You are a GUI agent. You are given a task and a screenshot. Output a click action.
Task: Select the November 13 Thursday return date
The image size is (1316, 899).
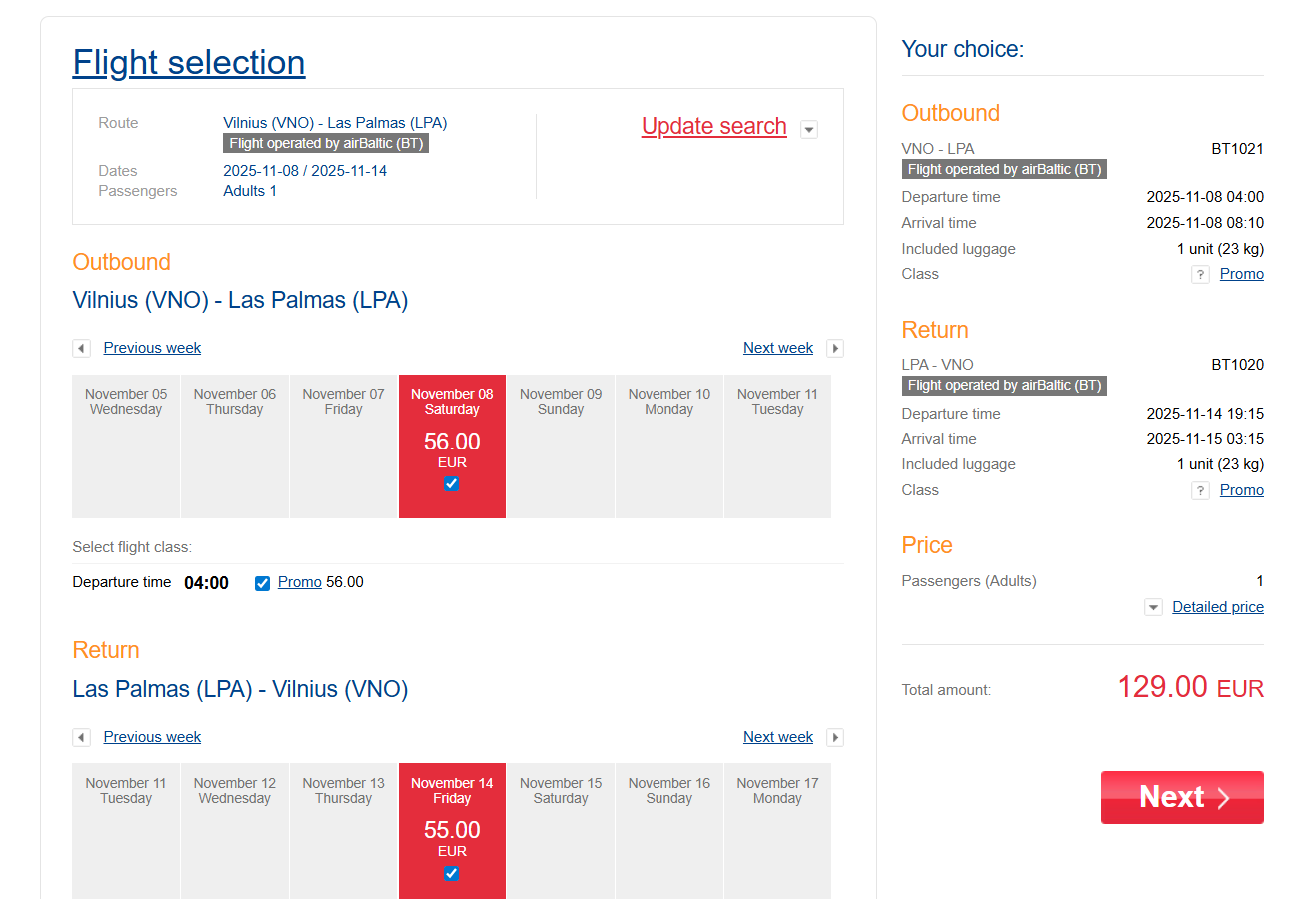click(x=343, y=830)
